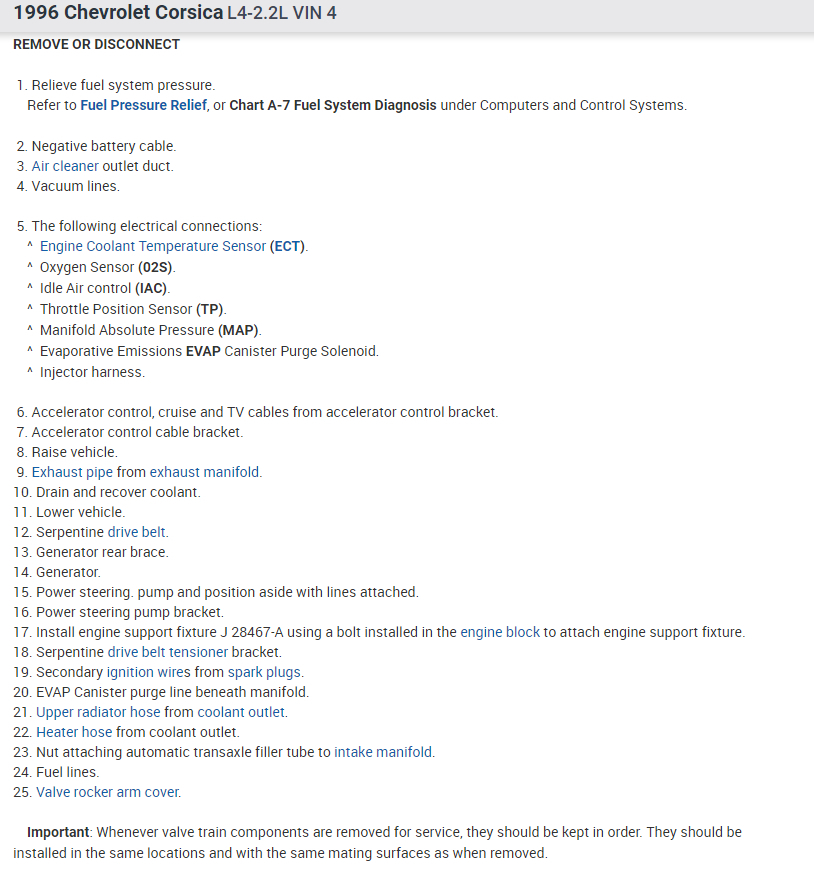Screen dimensions: 814x873
Task: Follow the intake manifold link
Action: pos(384,752)
